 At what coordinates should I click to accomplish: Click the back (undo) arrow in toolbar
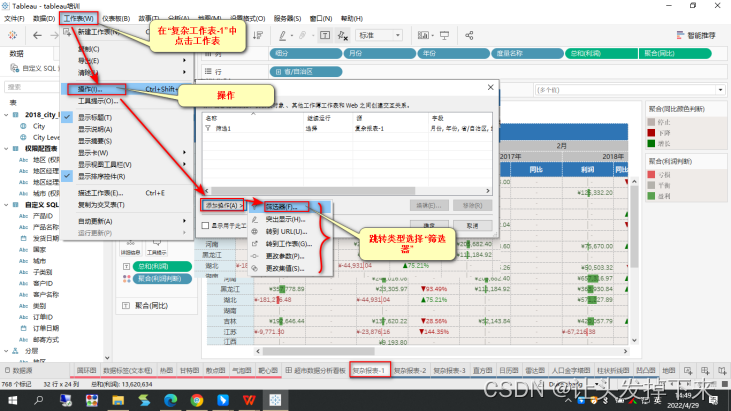click(37, 35)
